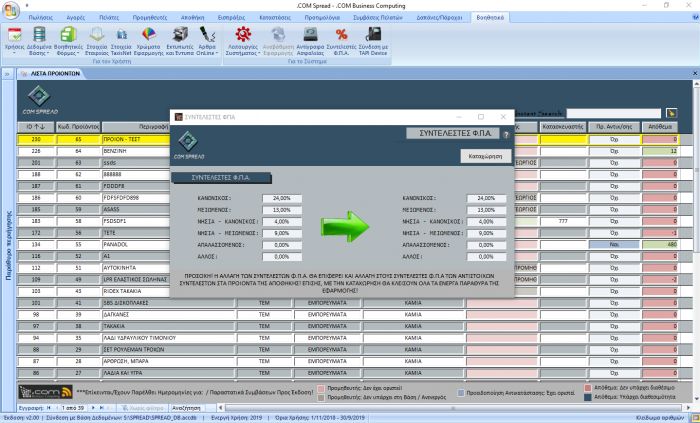Open Χρώματα Εφαρμογής color settings
This screenshot has height=423, width=700.
pos(148,41)
